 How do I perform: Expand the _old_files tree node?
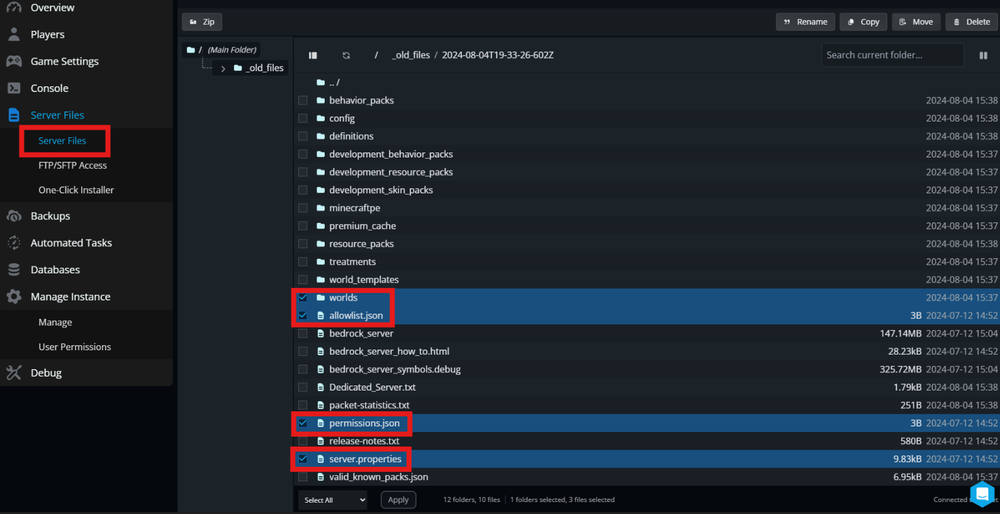tap(223, 69)
